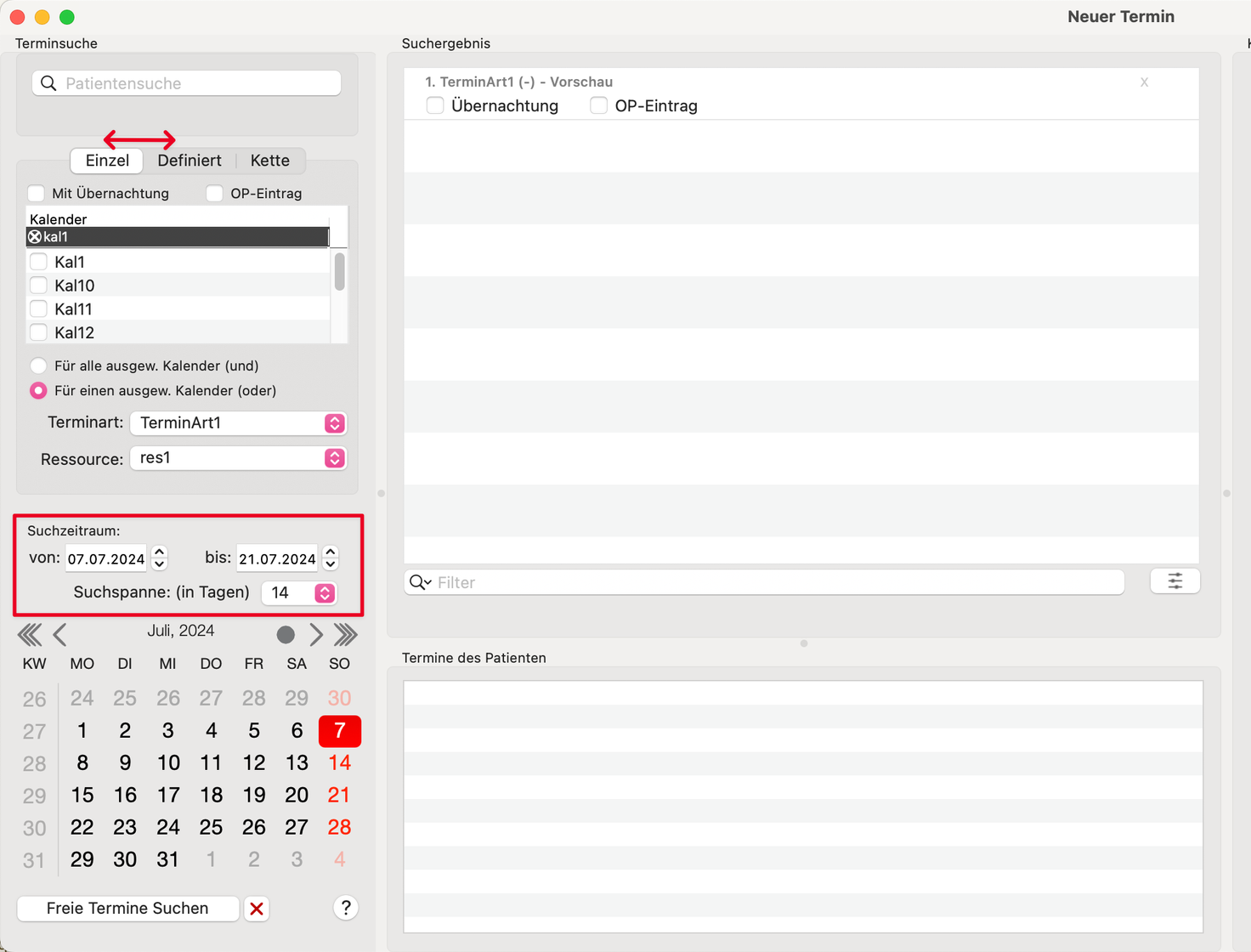The width and height of the screenshot is (1251, 952).
Task: Switch to the Definiert tab
Action: (x=190, y=161)
